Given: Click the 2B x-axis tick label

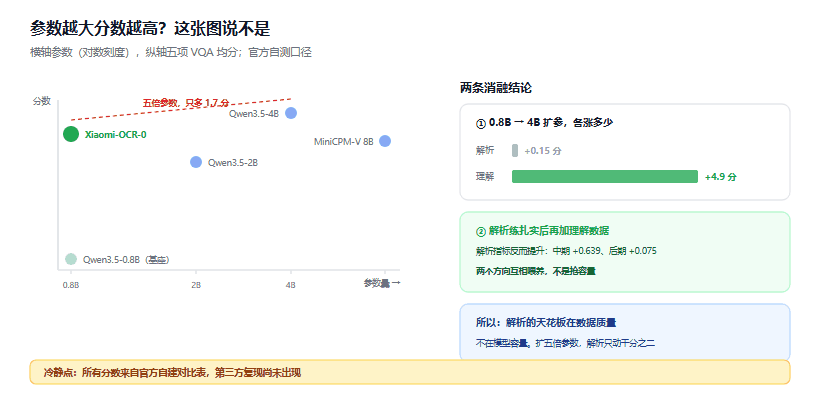Looking at the screenshot, I should (196, 285).
